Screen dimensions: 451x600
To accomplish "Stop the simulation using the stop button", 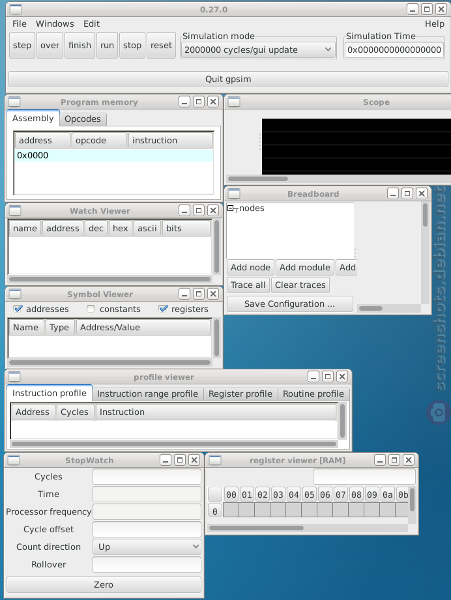I will click(x=132, y=45).
